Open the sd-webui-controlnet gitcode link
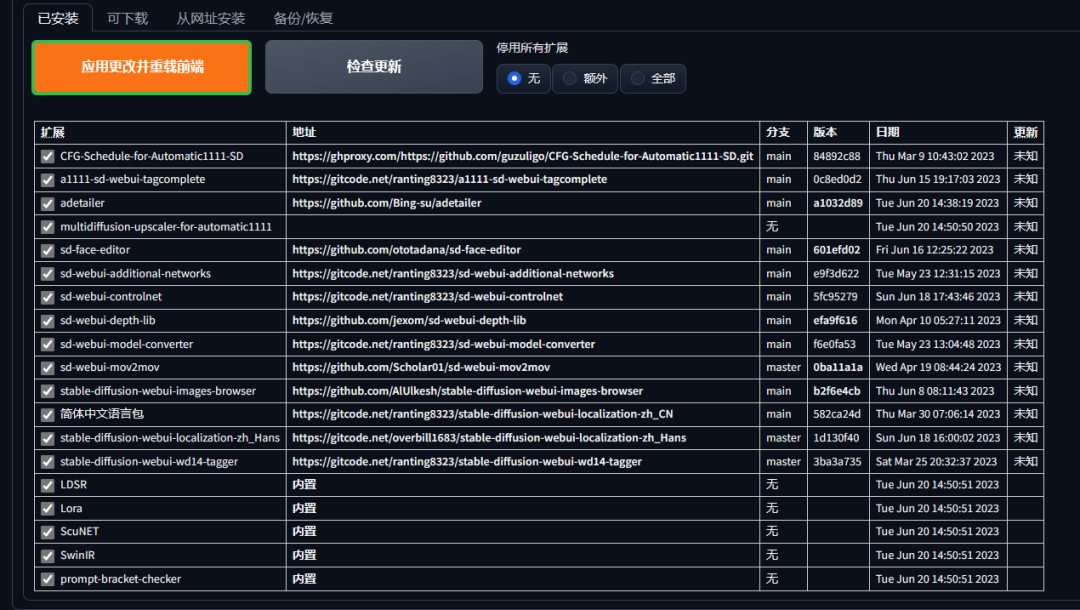The width and height of the screenshot is (1080, 610). pos(427,297)
